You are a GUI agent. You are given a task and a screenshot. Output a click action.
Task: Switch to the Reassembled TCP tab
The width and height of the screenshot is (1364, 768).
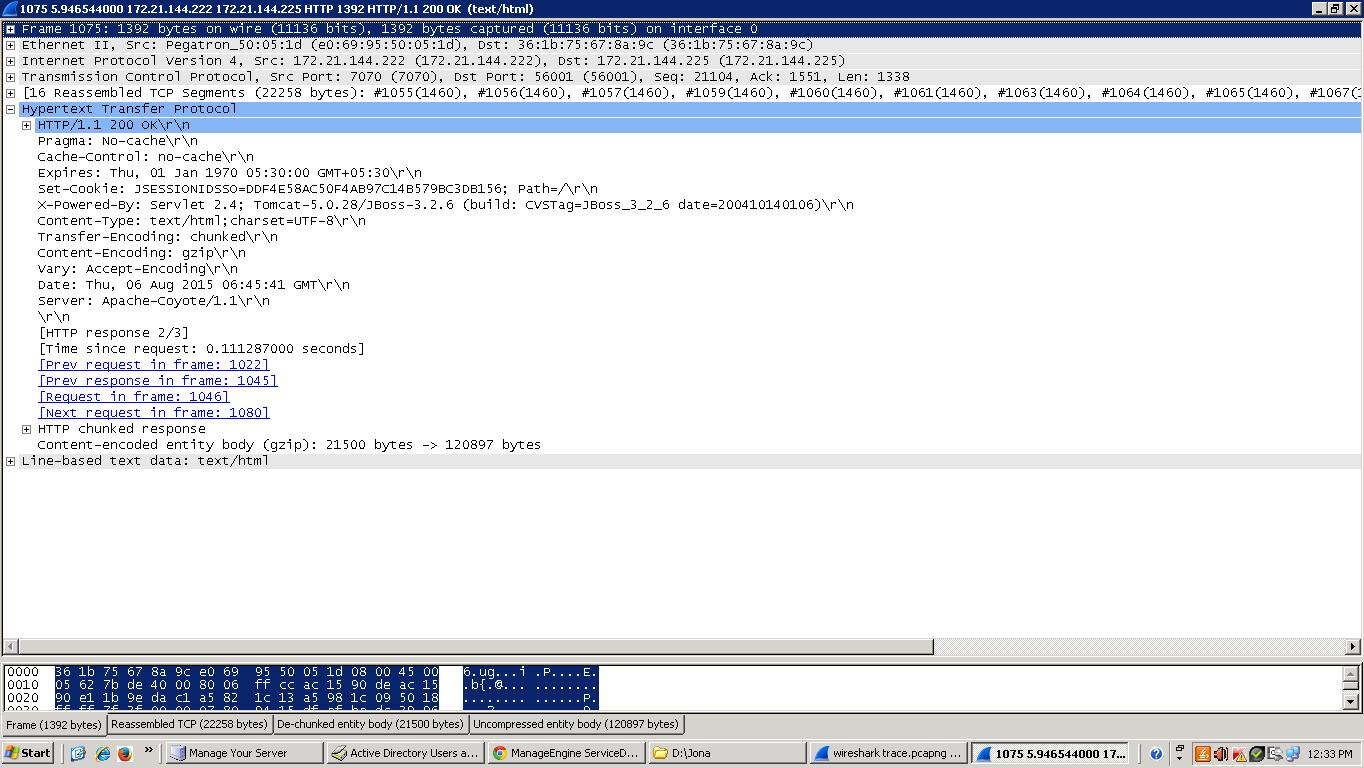[x=189, y=724]
